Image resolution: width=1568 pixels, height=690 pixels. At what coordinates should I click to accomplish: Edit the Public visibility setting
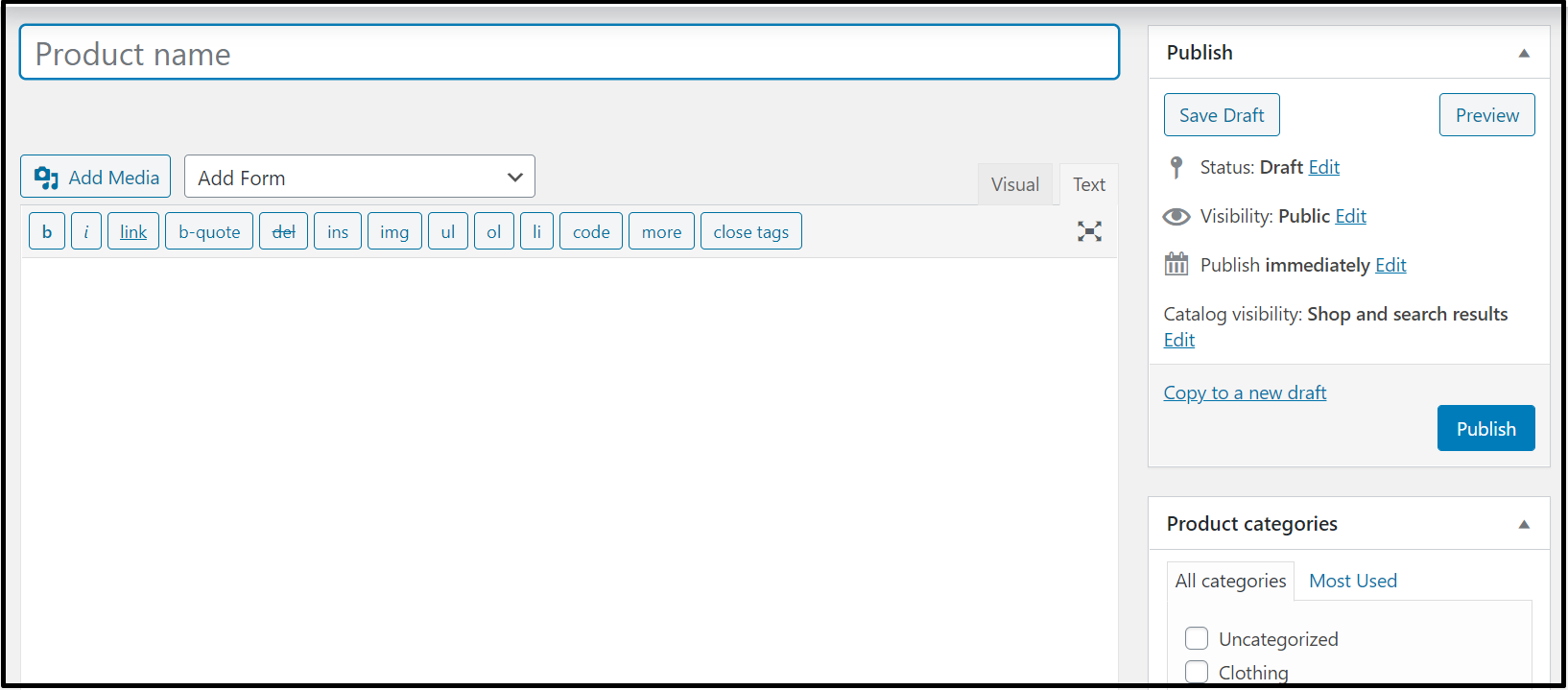(x=1351, y=216)
